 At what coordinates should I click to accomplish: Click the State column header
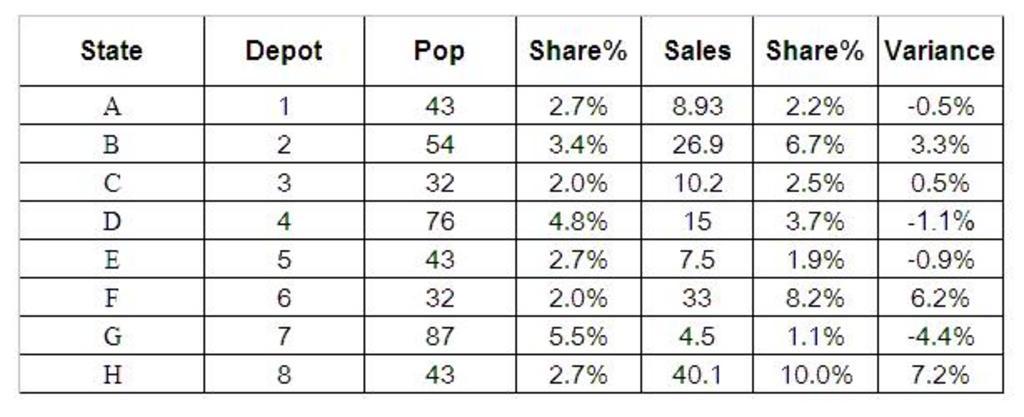point(112,51)
